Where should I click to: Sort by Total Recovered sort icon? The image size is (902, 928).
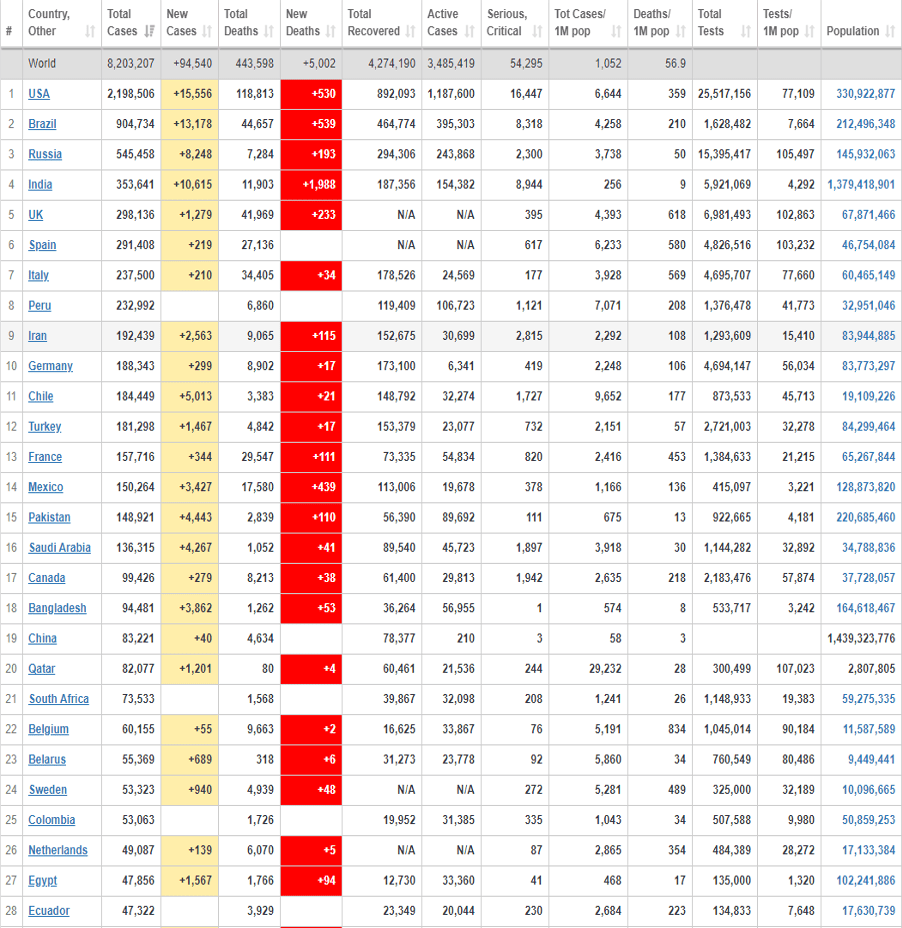pyautogui.click(x=411, y=31)
